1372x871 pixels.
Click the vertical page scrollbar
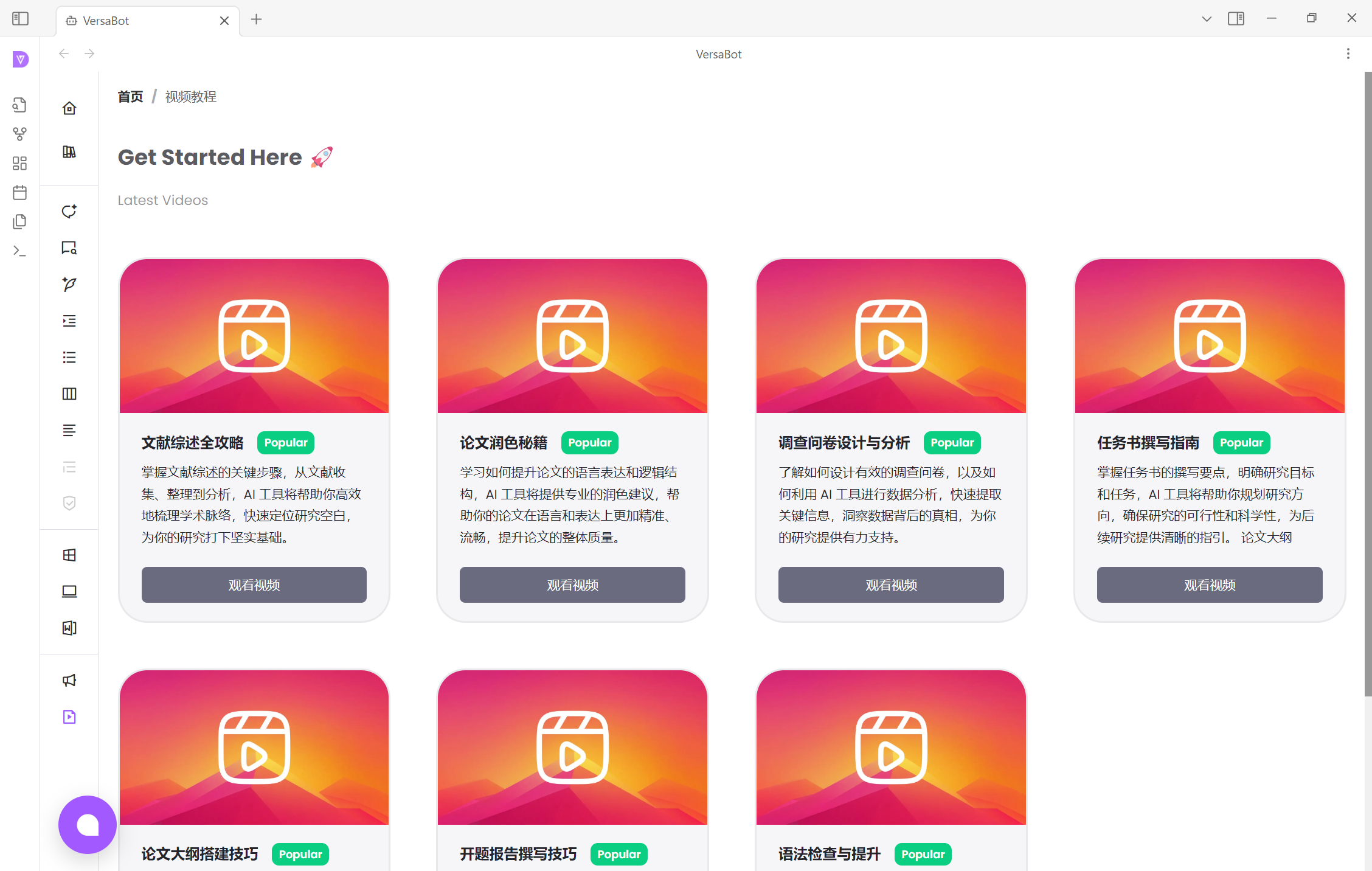[1368, 383]
